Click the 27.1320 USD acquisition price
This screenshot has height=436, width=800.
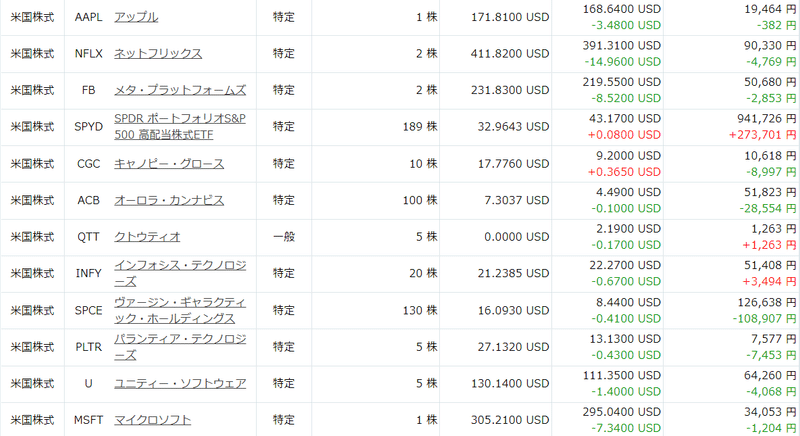pyautogui.click(x=513, y=347)
